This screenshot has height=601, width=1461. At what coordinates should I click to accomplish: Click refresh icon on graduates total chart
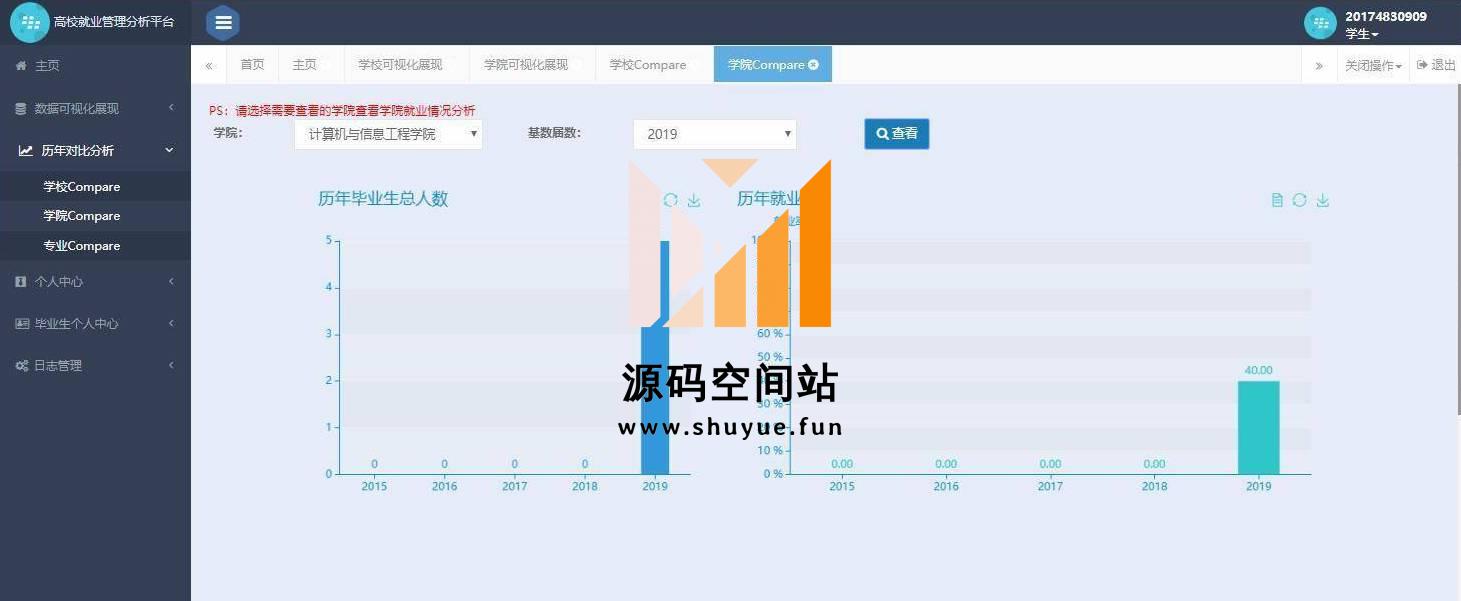[671, 200]
